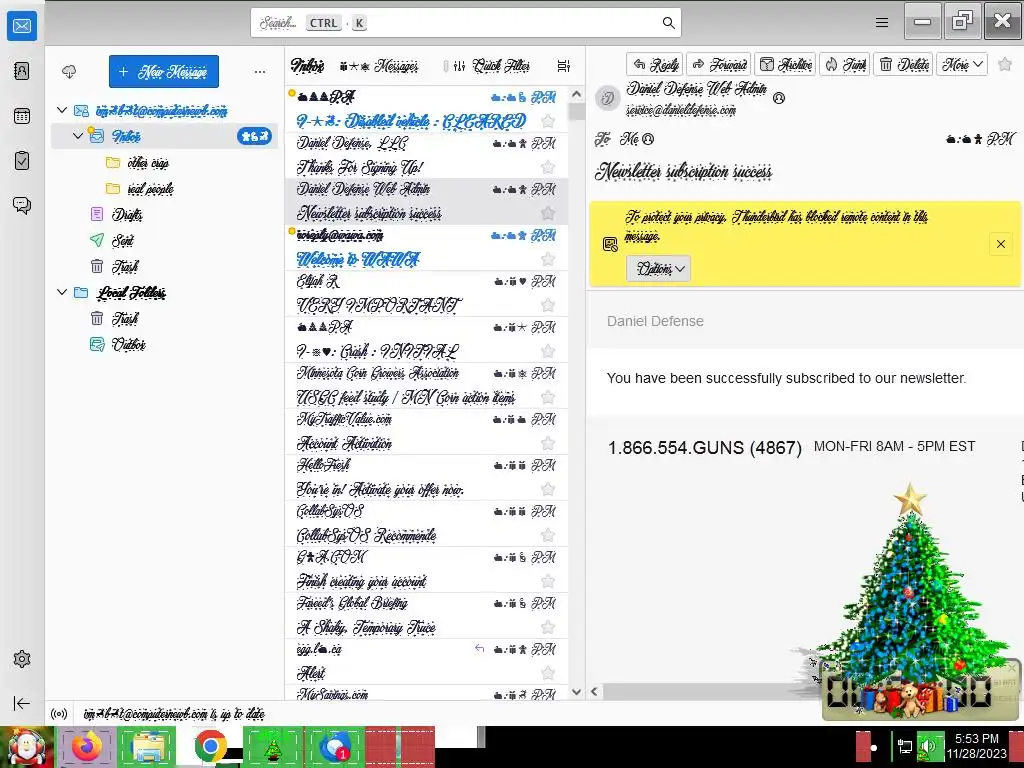This screenshot has width=1024, height=768.
Task: Collapse the spaces toolbar arrow icon
Action: 22,703
